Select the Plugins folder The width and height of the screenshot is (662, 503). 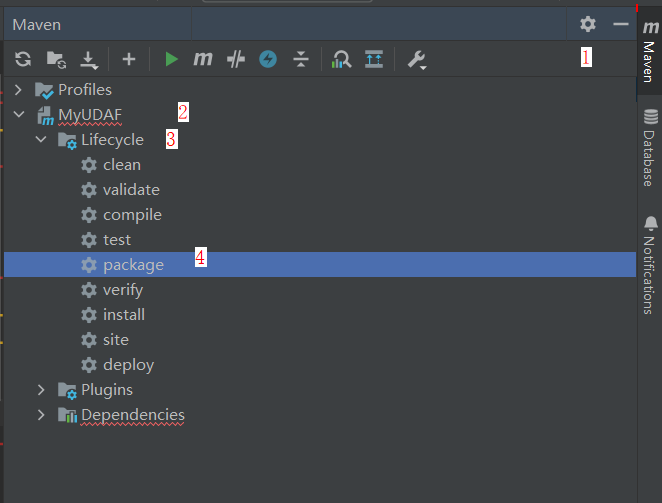click(x=107, y=390)
